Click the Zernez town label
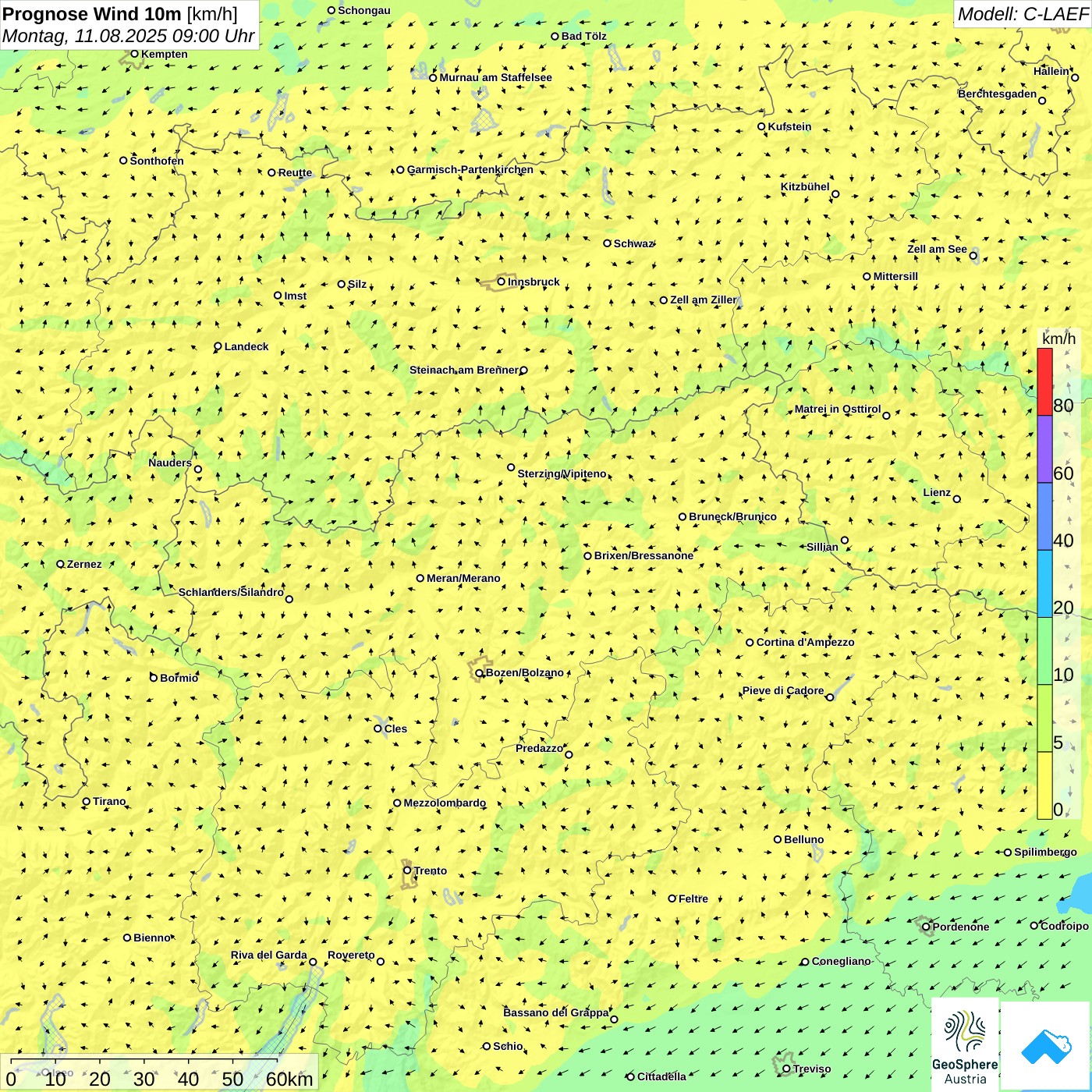 (x=84, y=564)
